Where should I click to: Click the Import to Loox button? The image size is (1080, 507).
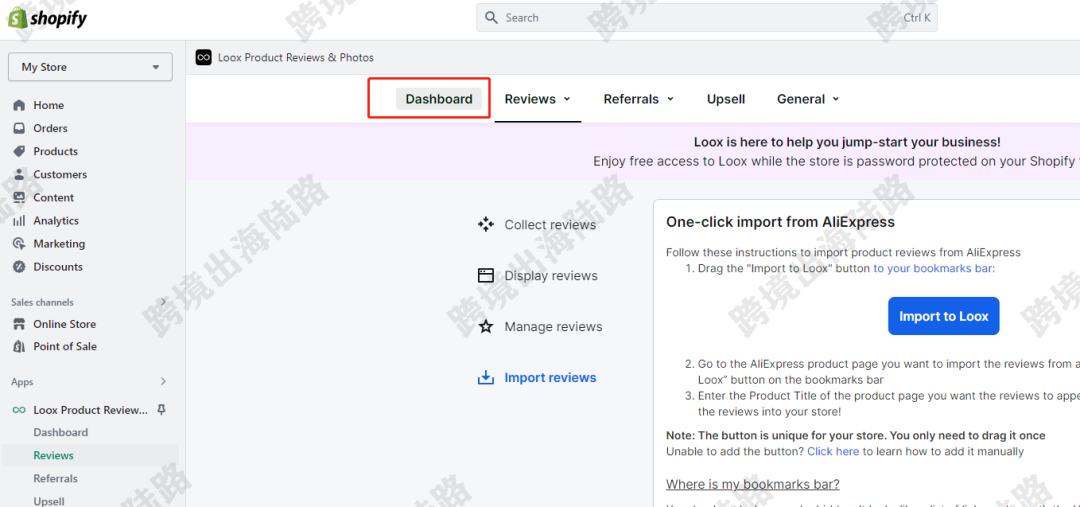pyautogui.click(x=944, y=316)
